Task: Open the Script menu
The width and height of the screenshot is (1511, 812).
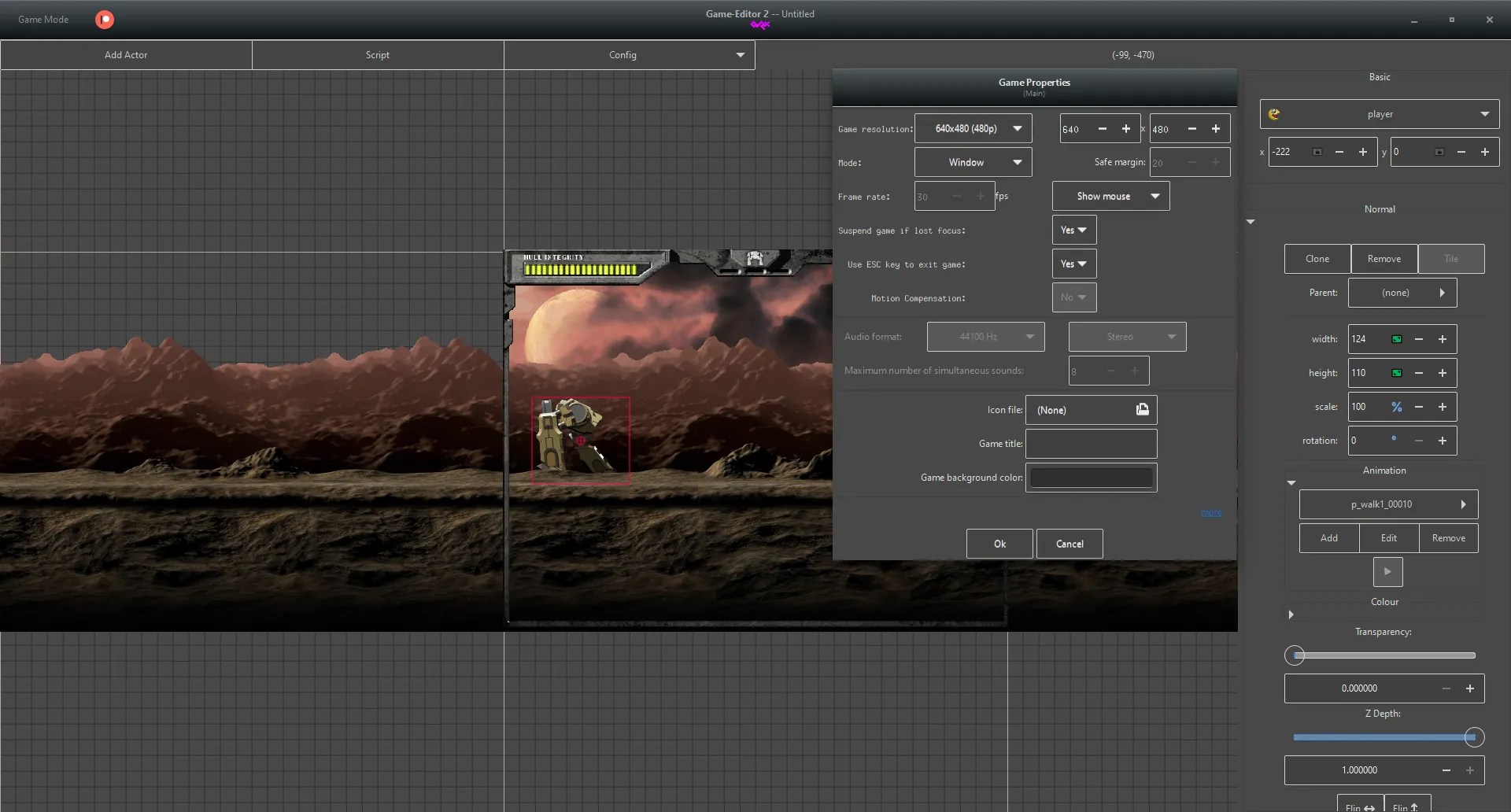Action: tap(378, 55)
